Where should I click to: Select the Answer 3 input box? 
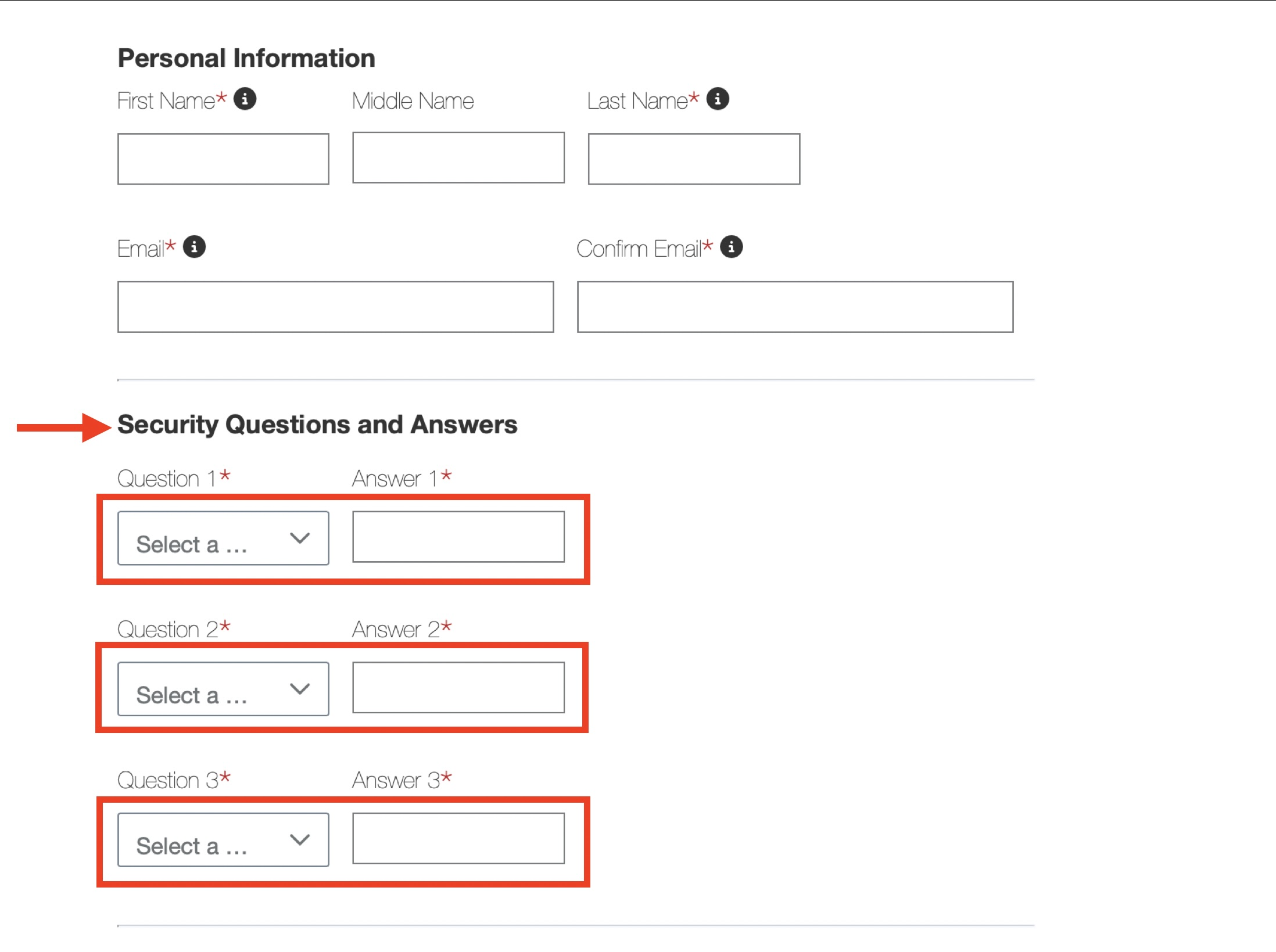tap(458, 839)
